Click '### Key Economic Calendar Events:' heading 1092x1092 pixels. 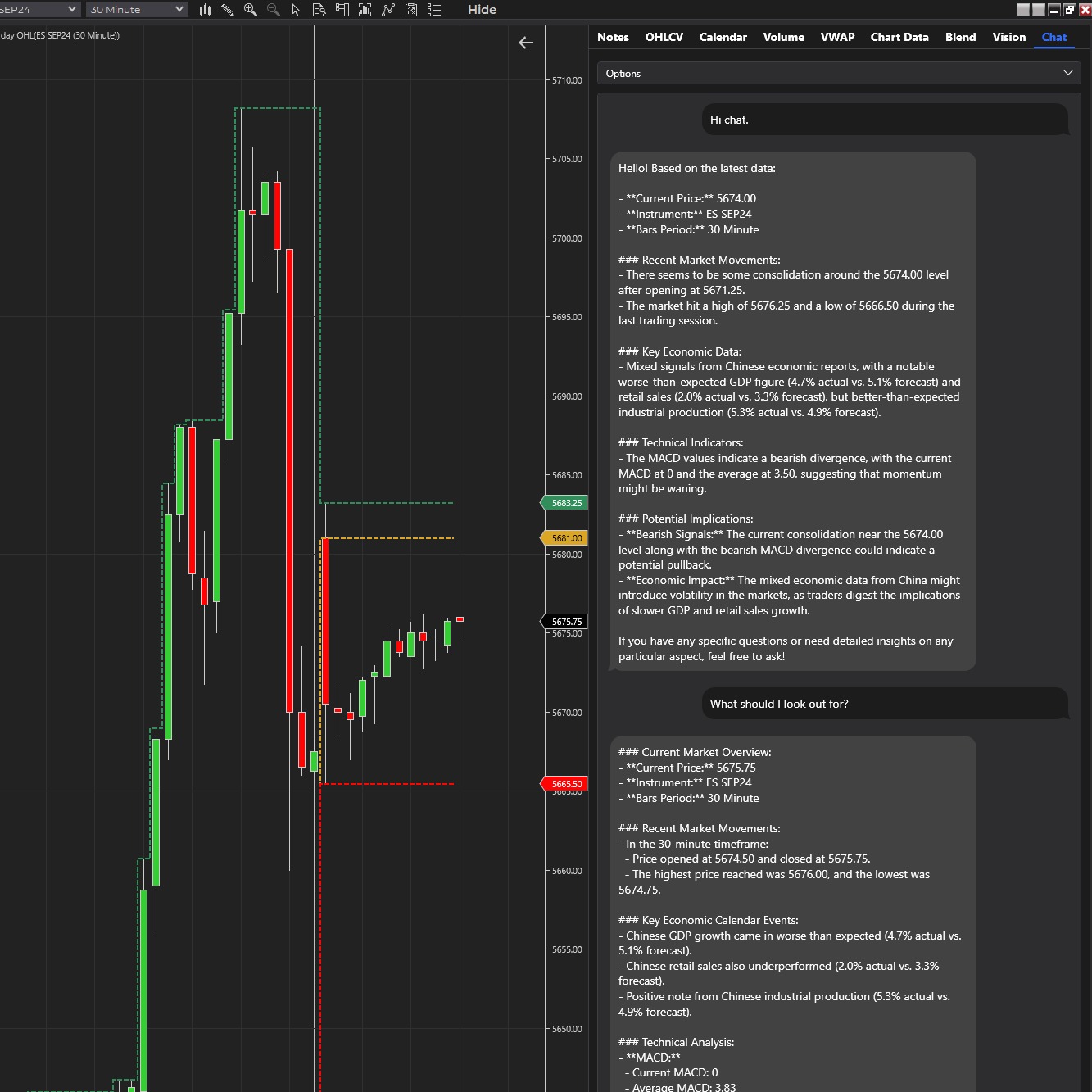point(709,920)
